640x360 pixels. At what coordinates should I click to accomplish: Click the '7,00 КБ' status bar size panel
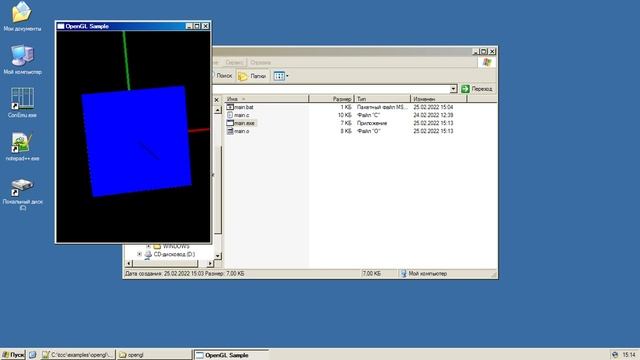click(x=371, y=273)
